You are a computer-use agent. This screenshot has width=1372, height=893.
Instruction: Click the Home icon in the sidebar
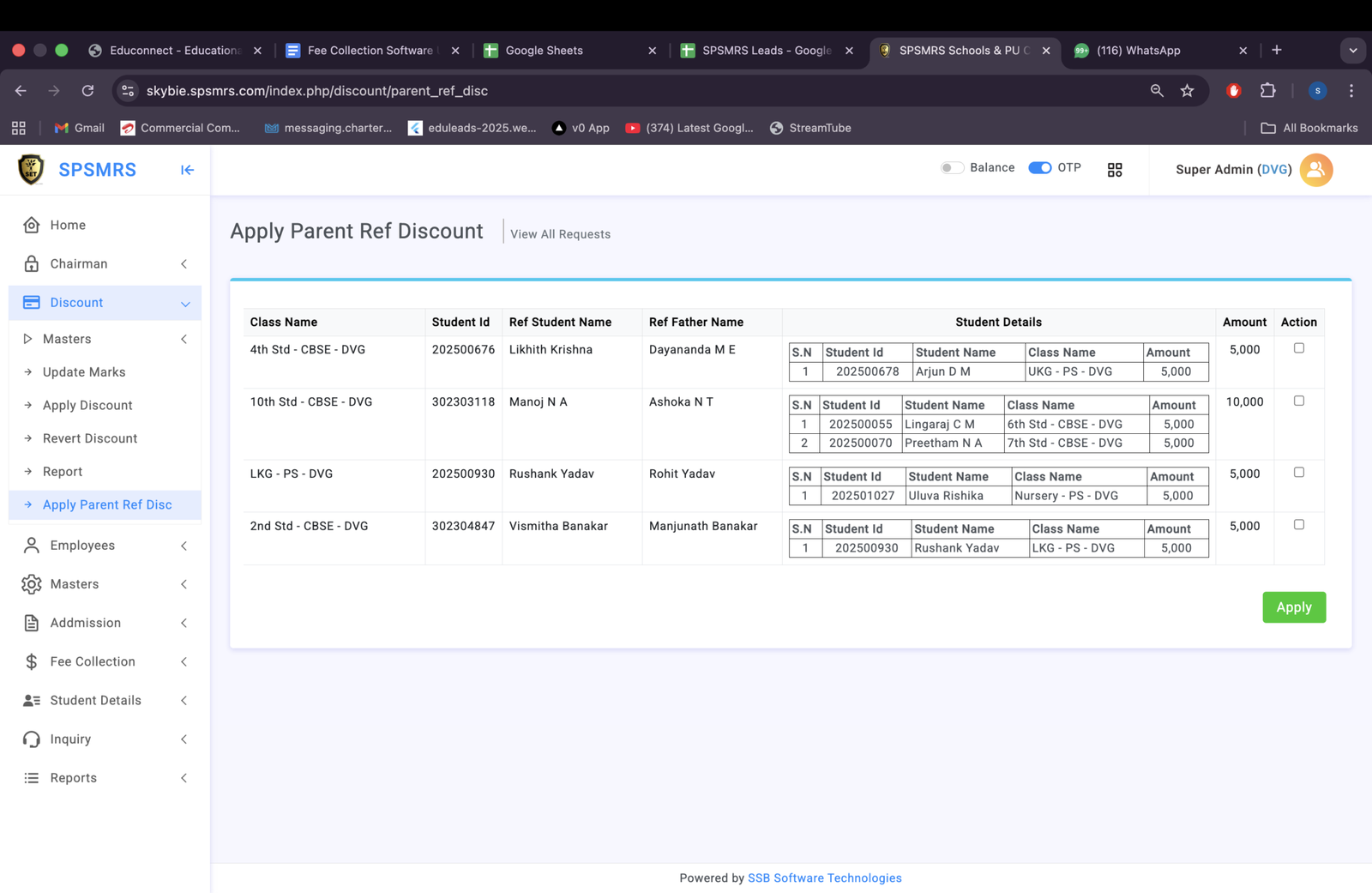[x=32, y=225]
